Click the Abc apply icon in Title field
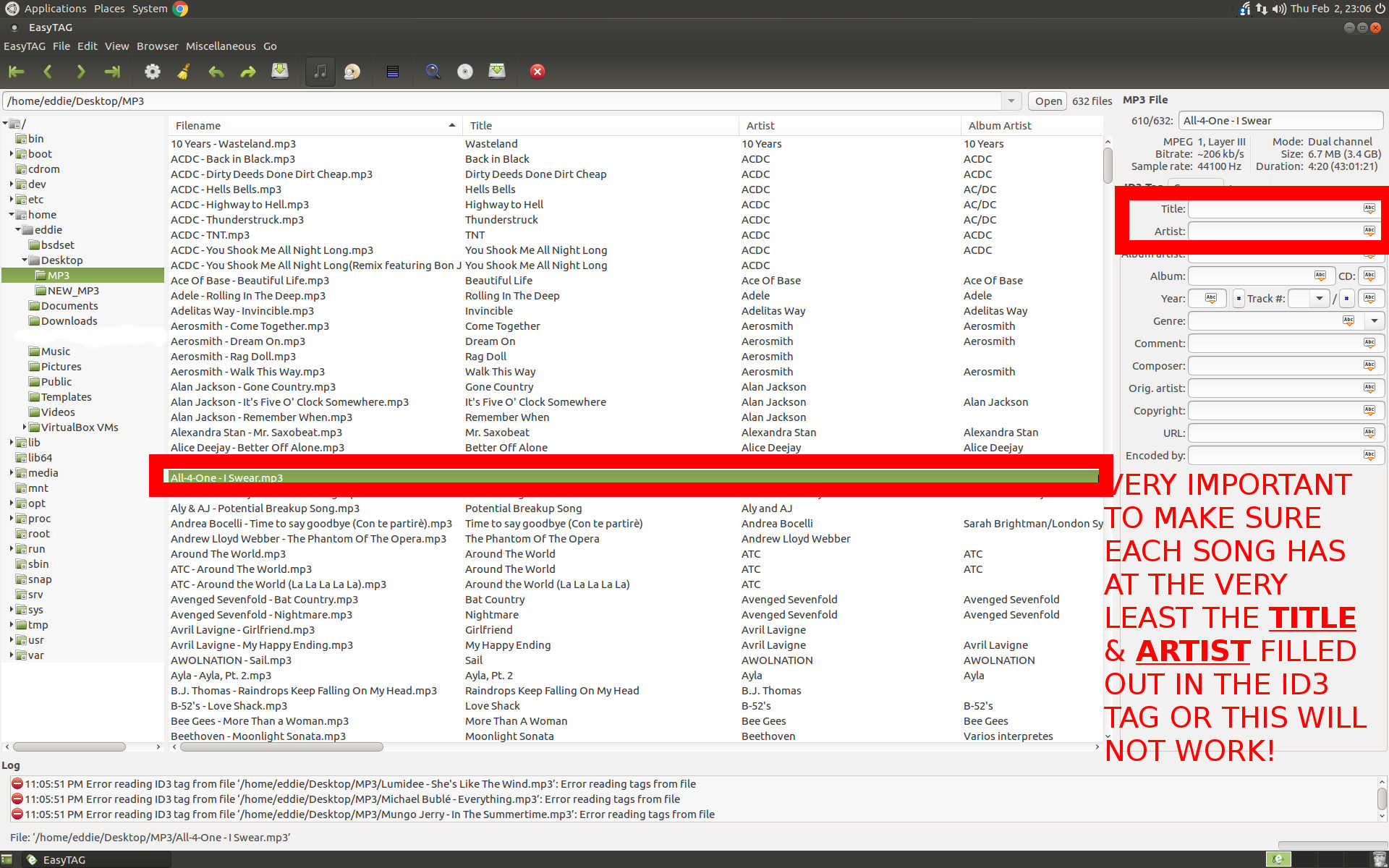The height and width of the screenshot is (868, 1389). point(1369,208)
